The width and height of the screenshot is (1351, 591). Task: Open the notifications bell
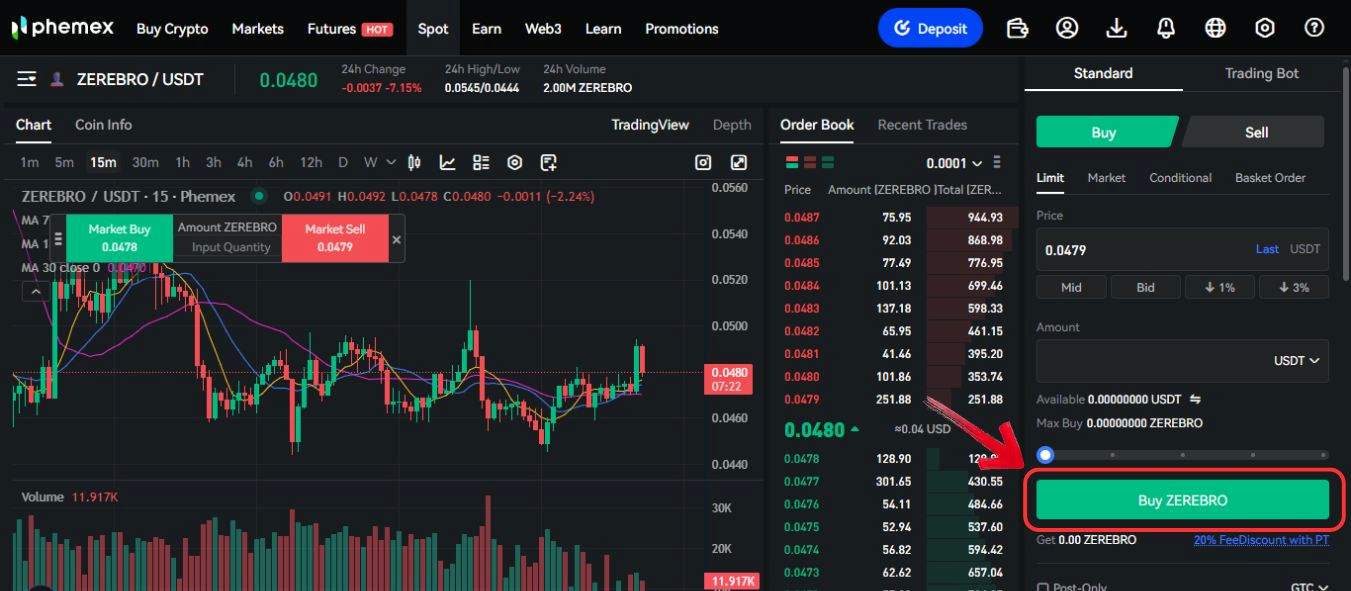point(1166,28)
